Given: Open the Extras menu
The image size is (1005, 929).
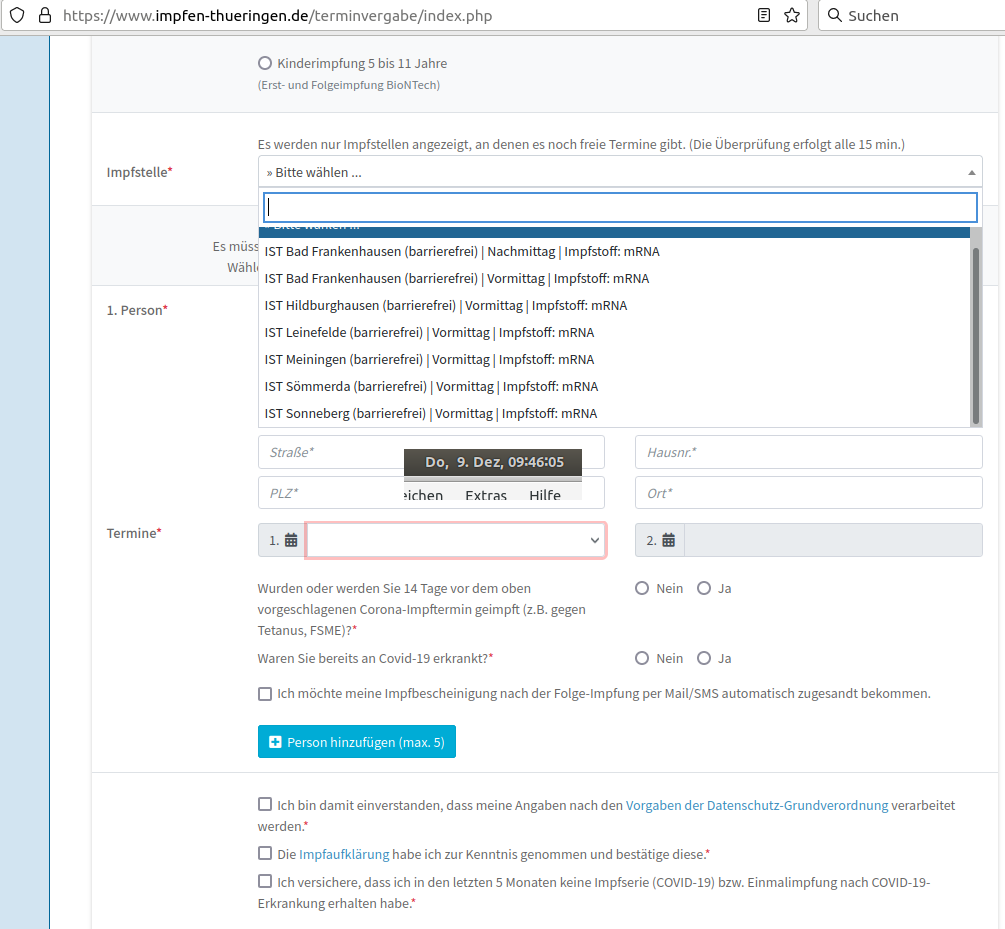Looking at the screenshot, I should pyautogui.click(x=486, y=496).
